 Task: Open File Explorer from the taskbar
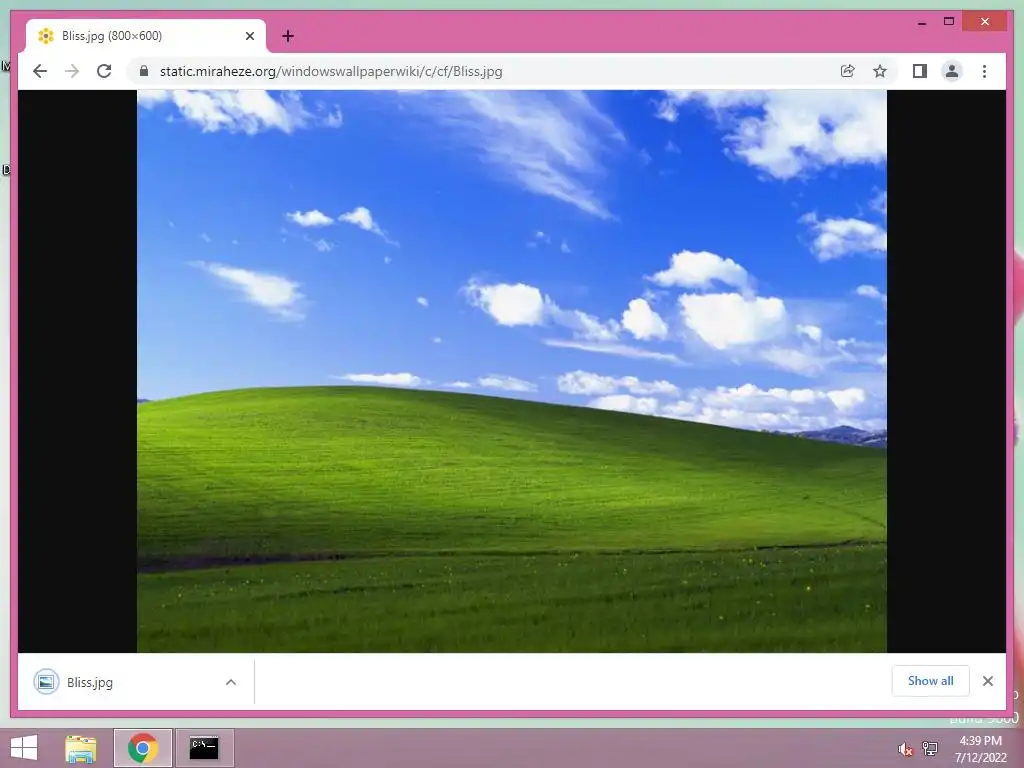tap(81, 748)
